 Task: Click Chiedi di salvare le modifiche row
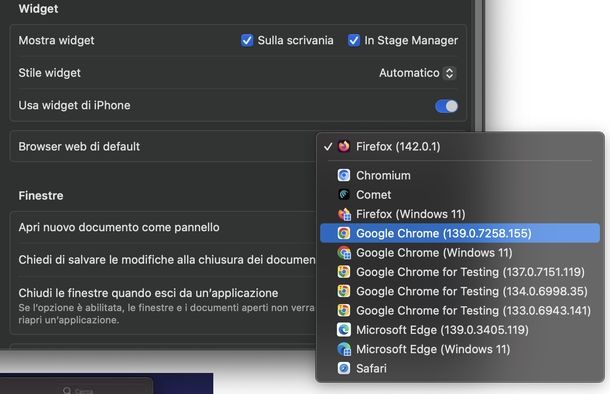click(163, 260)
